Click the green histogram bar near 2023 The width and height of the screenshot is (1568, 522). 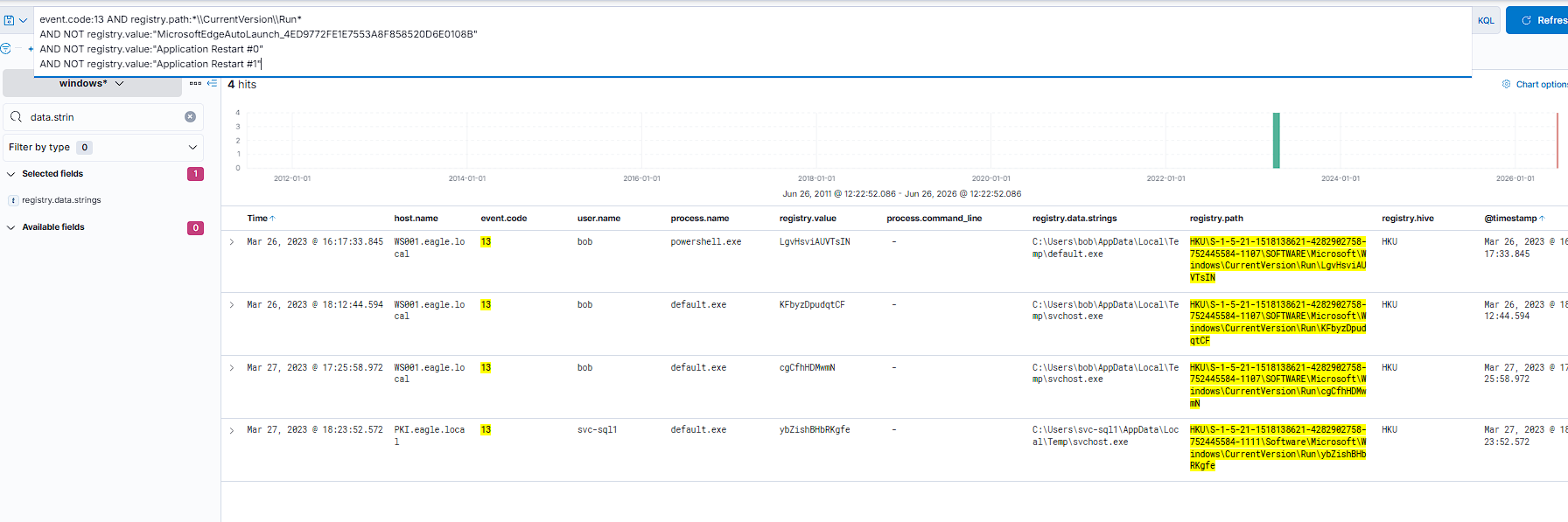tap(1276, 140)
